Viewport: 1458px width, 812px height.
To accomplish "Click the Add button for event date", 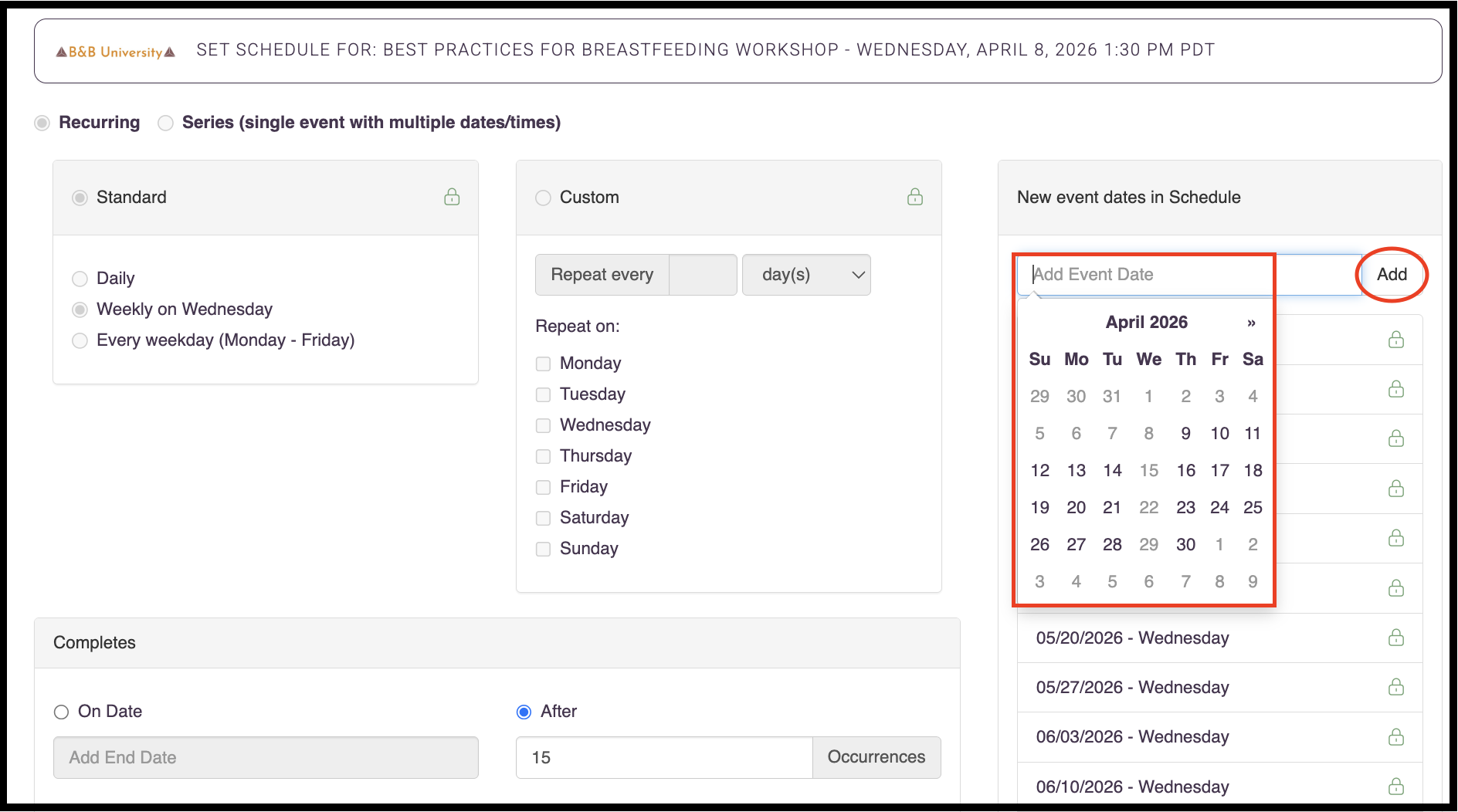I will coord(1392,274).
